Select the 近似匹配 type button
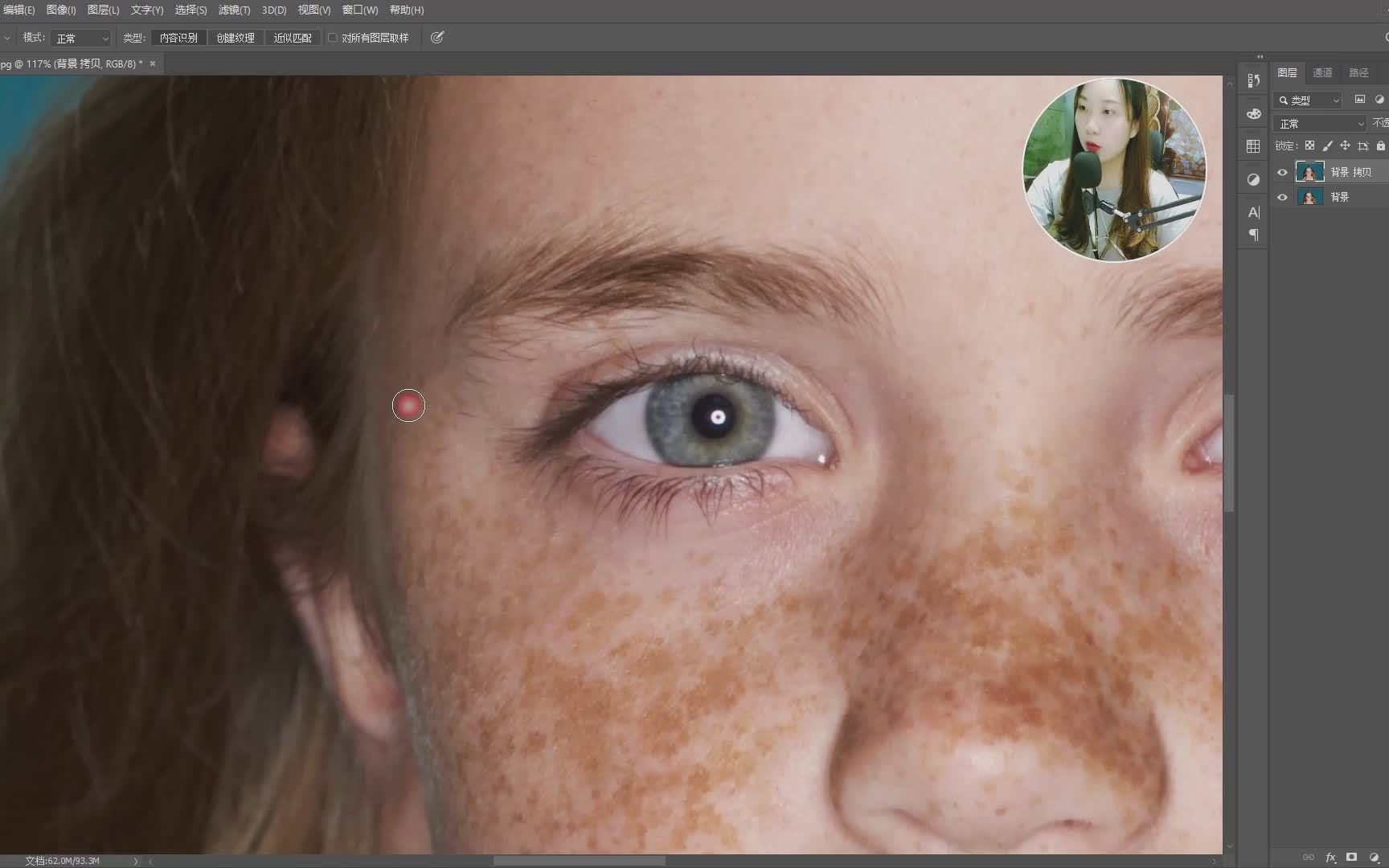Screen dimensions: 1389x868 pos(293,38)
